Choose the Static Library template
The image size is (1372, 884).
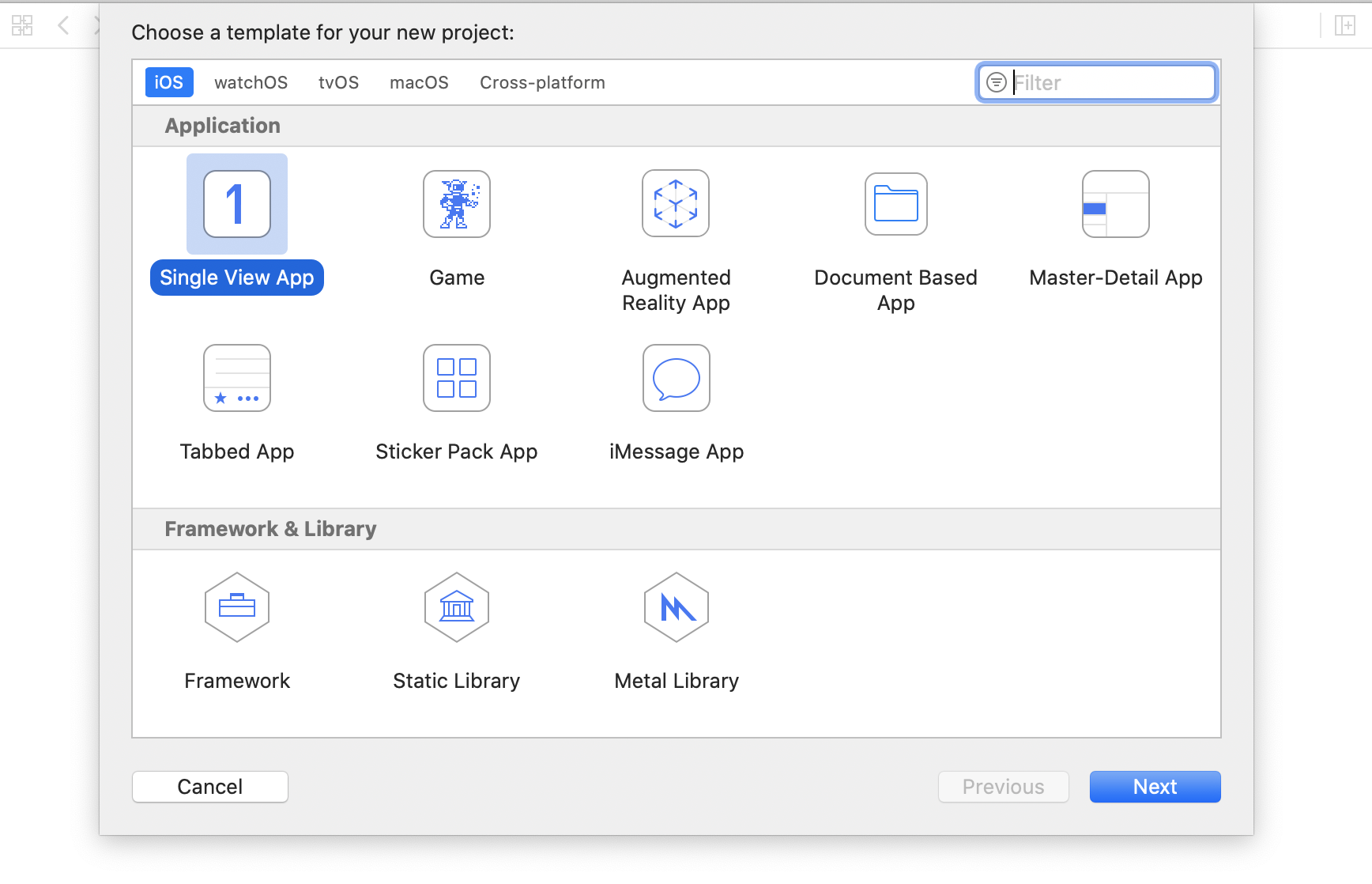click(x=456, y=607)
